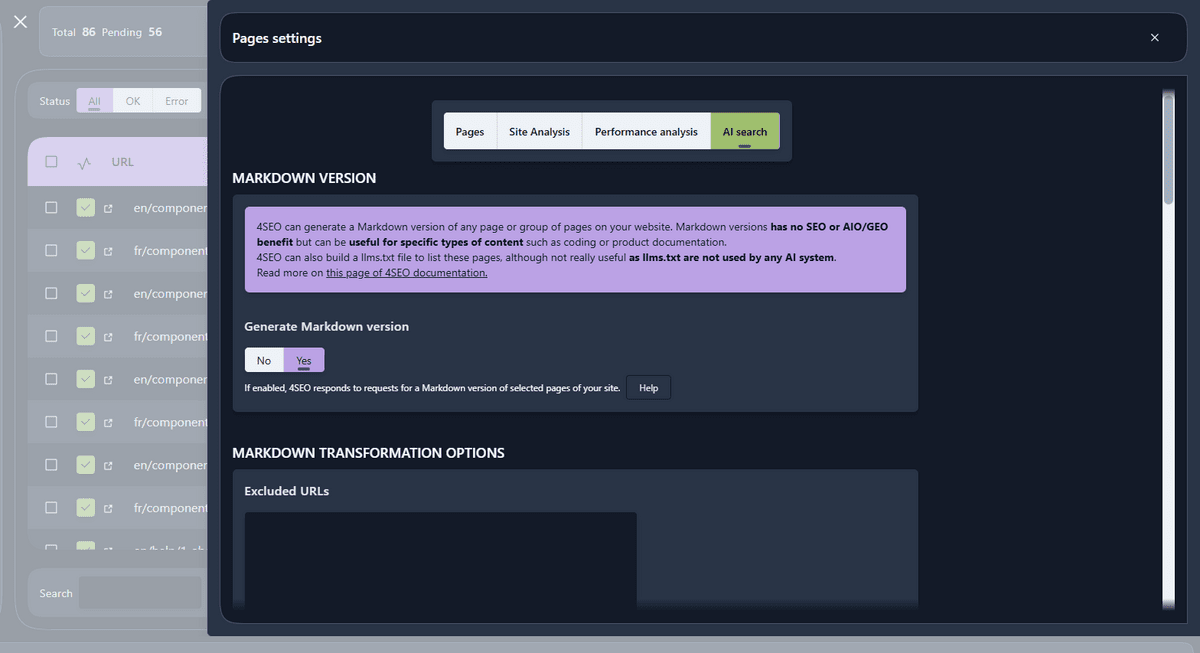The width and height of the screenshot is (1200, 653).
Task: Tick the select-all checkbox in URL header
Action: (51, 162)
